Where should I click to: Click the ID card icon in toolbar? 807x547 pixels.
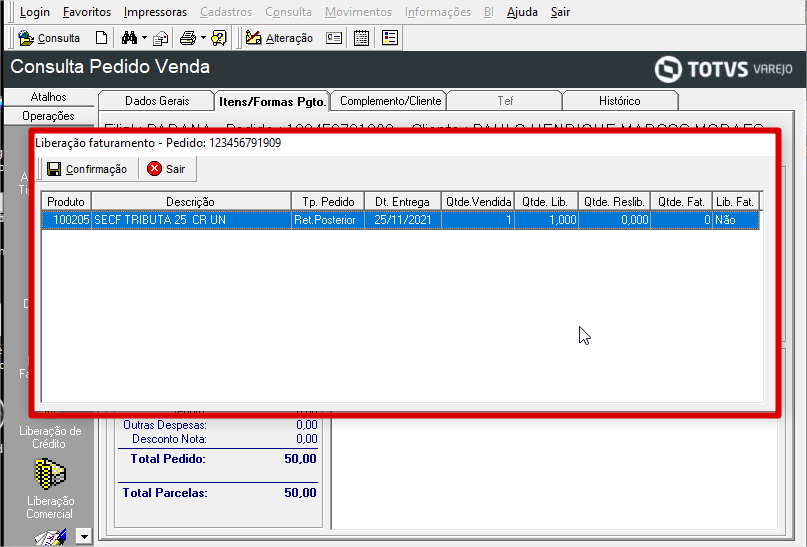334,38
